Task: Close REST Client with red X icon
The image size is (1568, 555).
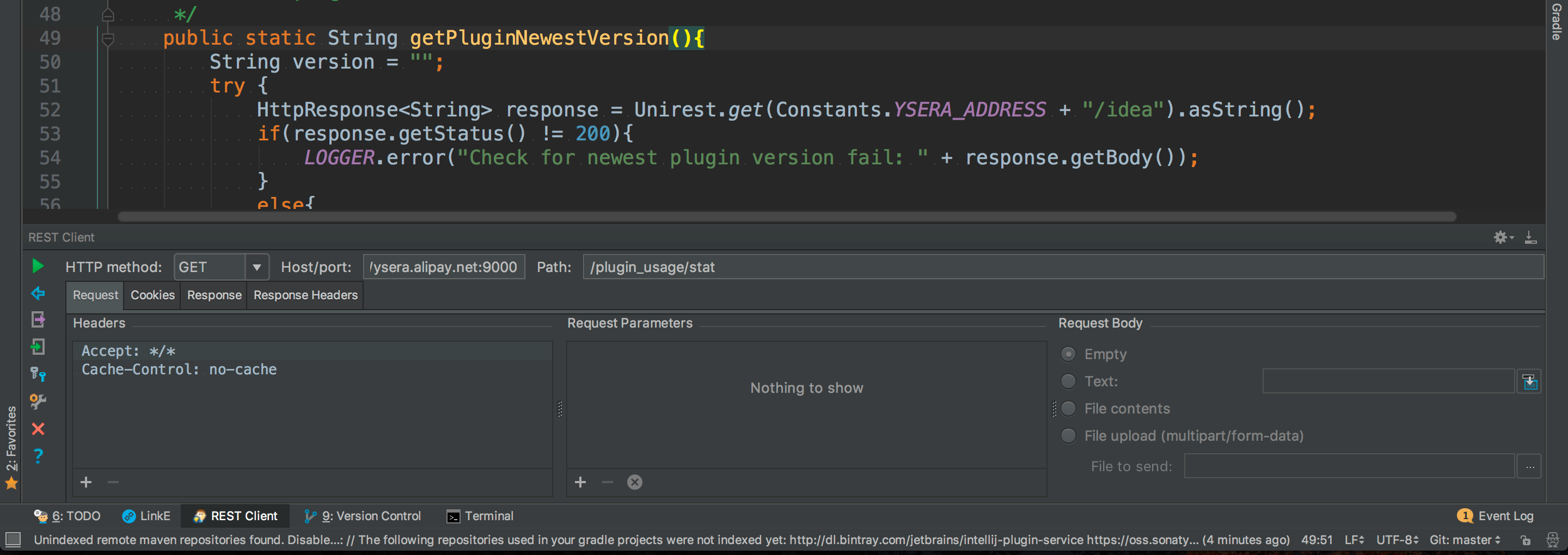Action: click(38, 429)
